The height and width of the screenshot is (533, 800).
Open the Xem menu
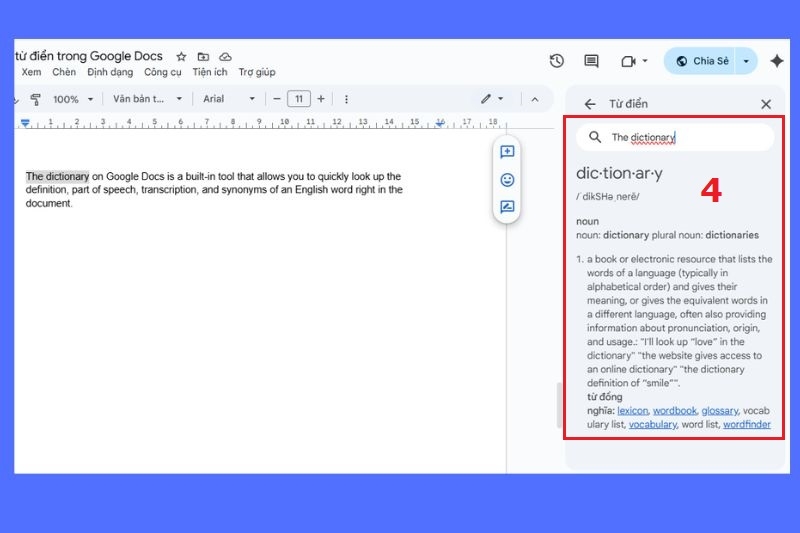coord(31,72)
